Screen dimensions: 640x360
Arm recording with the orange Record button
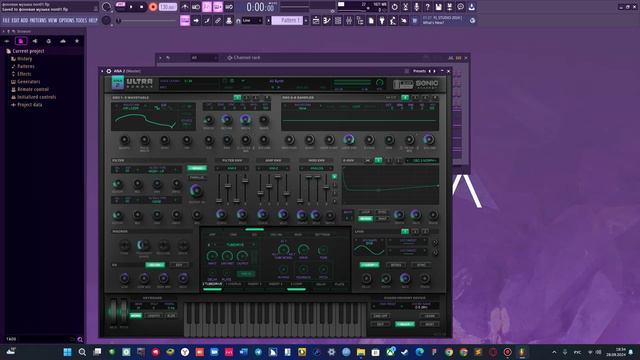click(x=153, y=7)
